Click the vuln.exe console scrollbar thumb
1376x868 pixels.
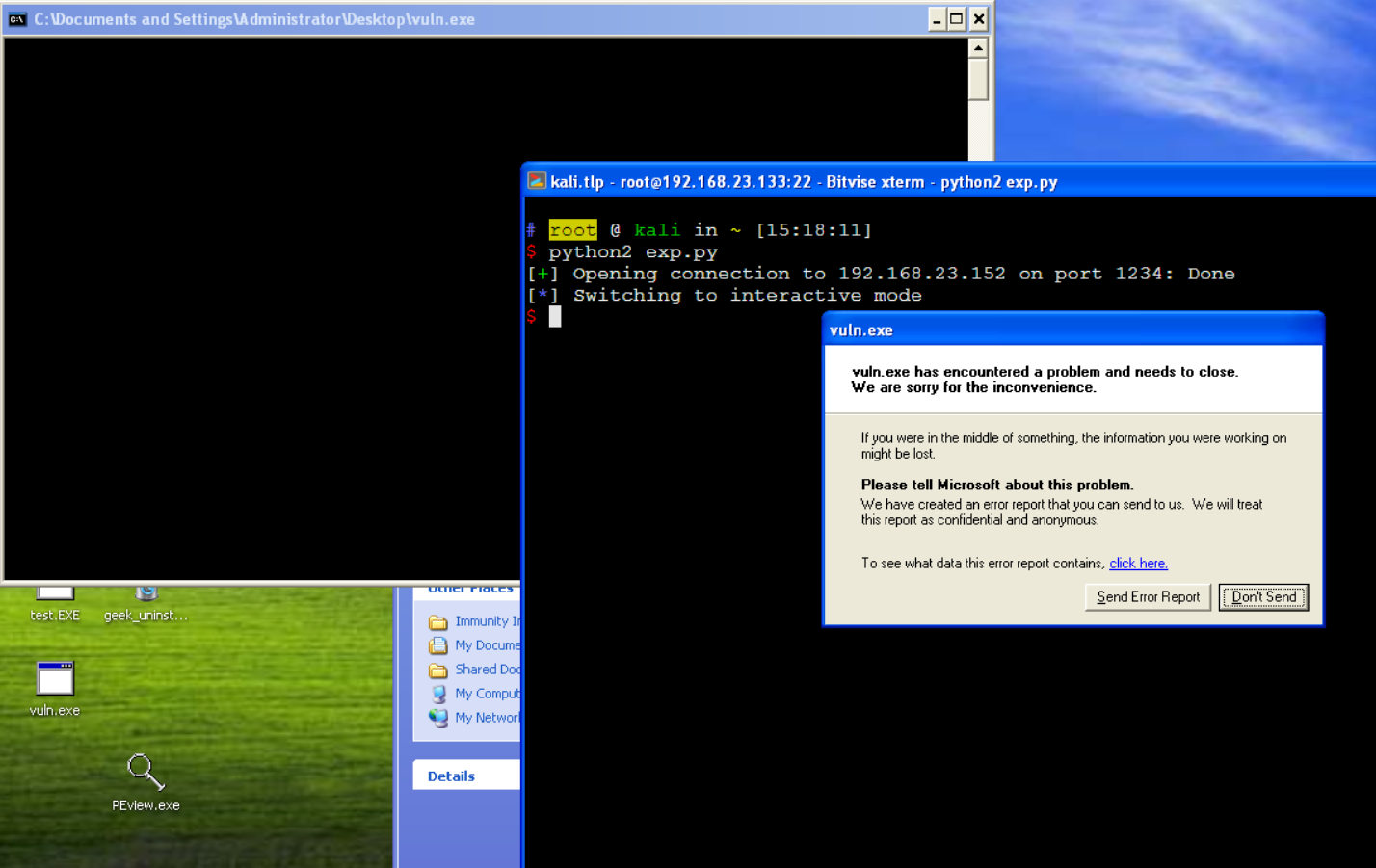pos(978,79)
